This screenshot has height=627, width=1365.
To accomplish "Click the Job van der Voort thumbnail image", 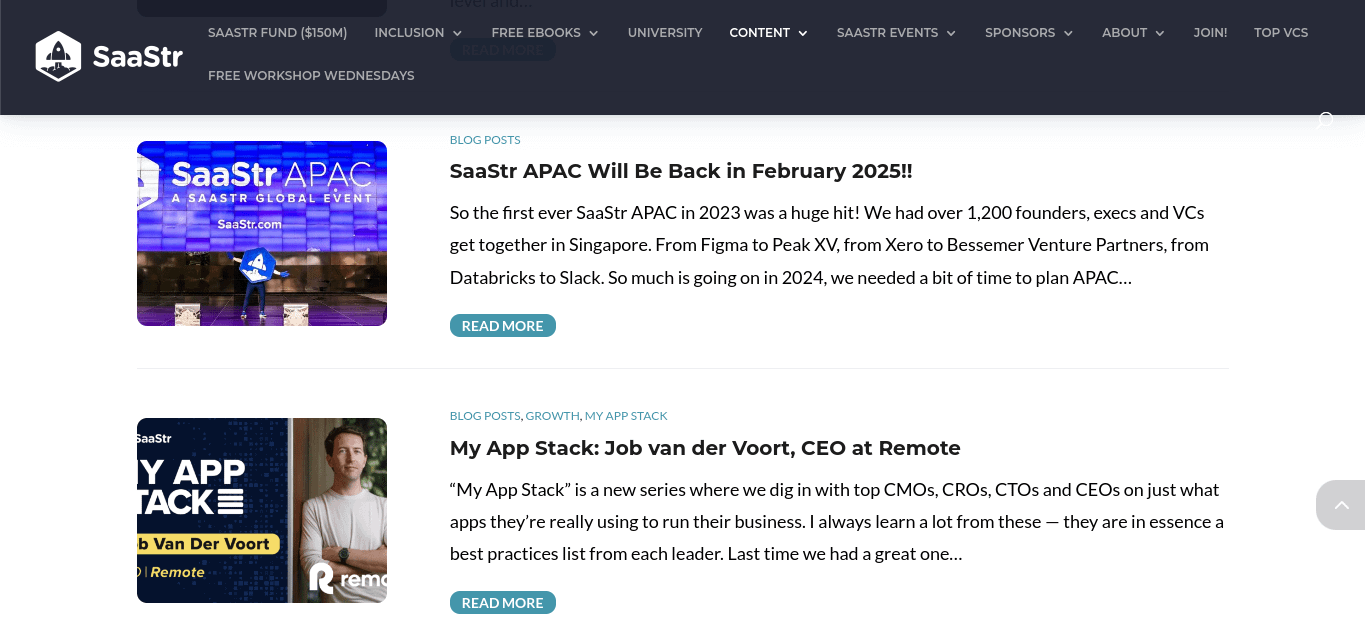I will pos(261,510).
